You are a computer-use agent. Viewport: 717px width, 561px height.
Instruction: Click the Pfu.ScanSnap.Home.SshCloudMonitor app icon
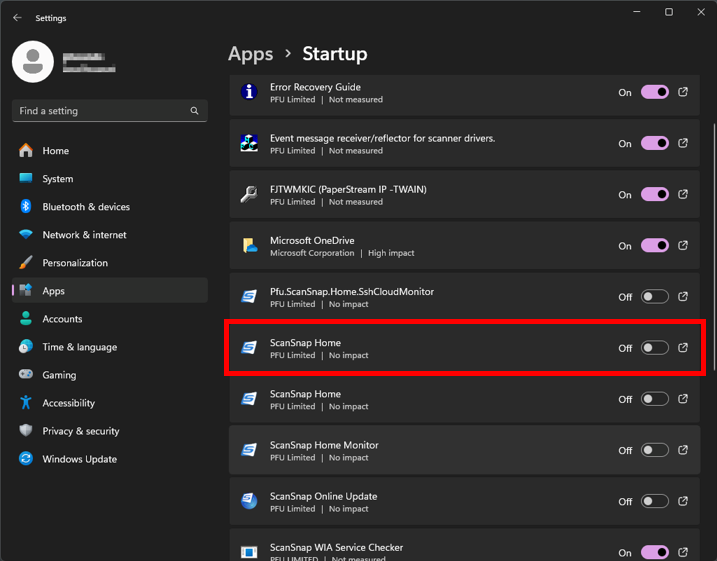point(249,297)
